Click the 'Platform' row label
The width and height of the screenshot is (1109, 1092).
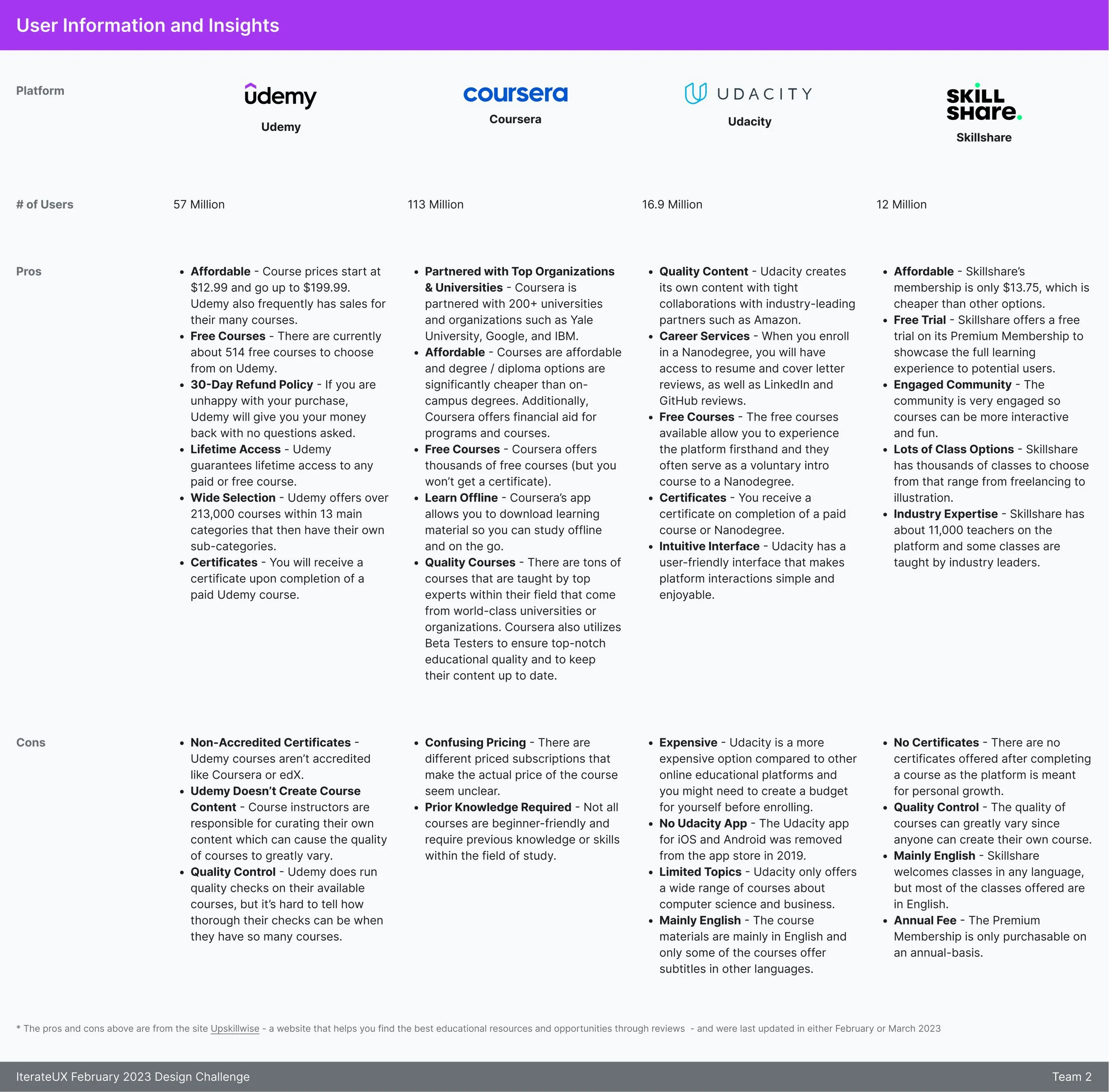tap(40, 90)
